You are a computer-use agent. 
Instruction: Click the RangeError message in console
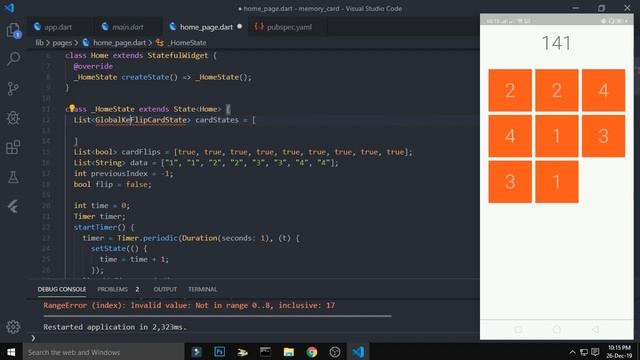[189, 305]
